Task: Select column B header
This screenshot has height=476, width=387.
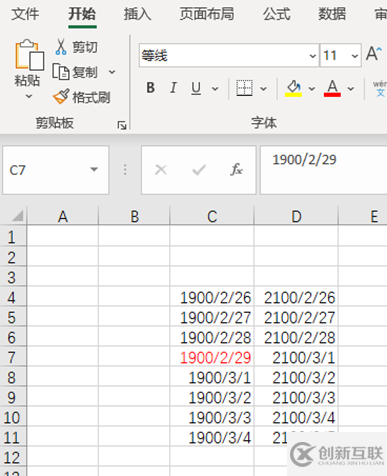Action: (134, 216)
